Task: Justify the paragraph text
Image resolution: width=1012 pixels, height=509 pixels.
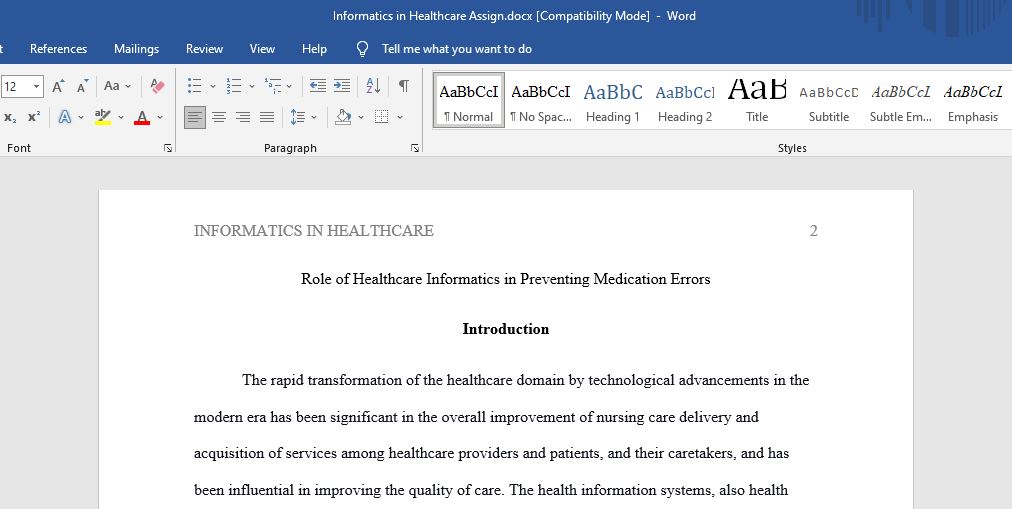Action: 267,117
